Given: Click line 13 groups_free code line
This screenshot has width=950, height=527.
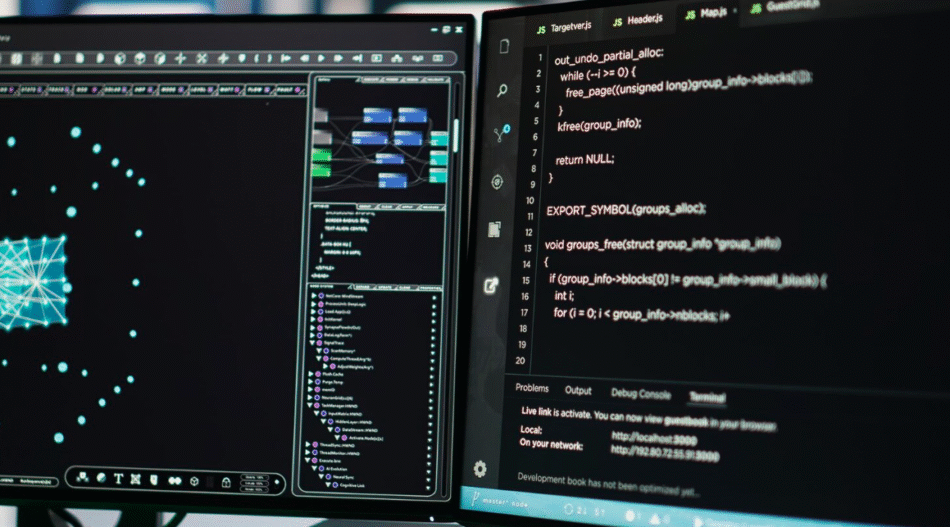Looking at the screenshot, I should 662,244.
